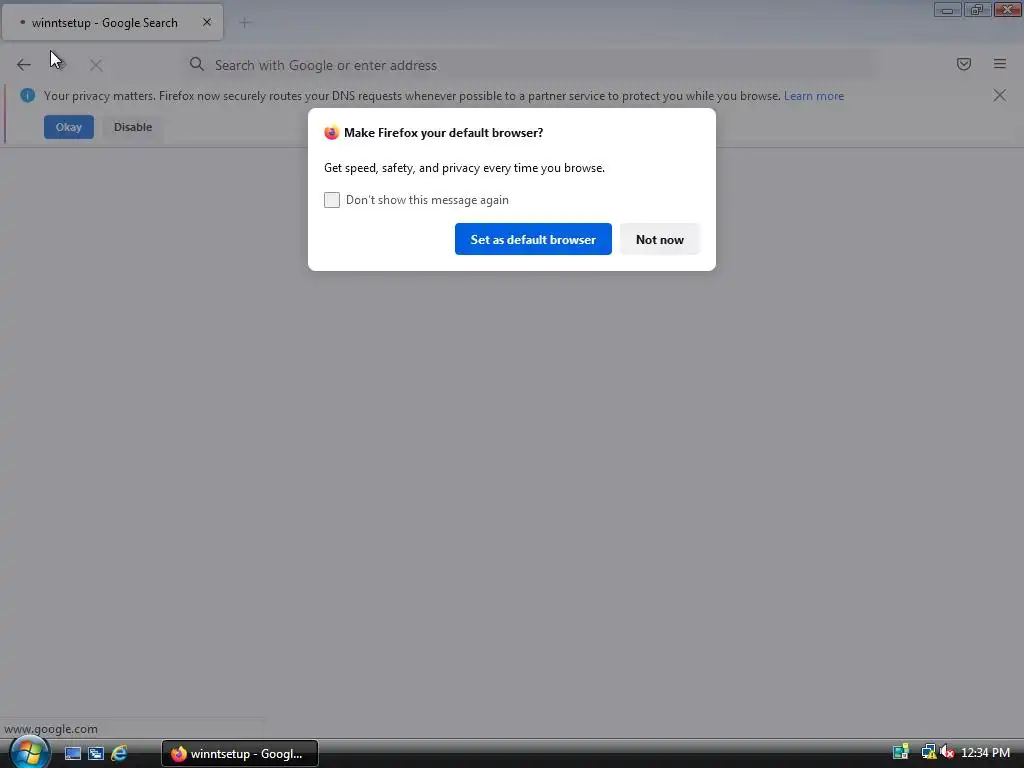
Task: Focus the Search with Google address field
Action: [528, 65]
